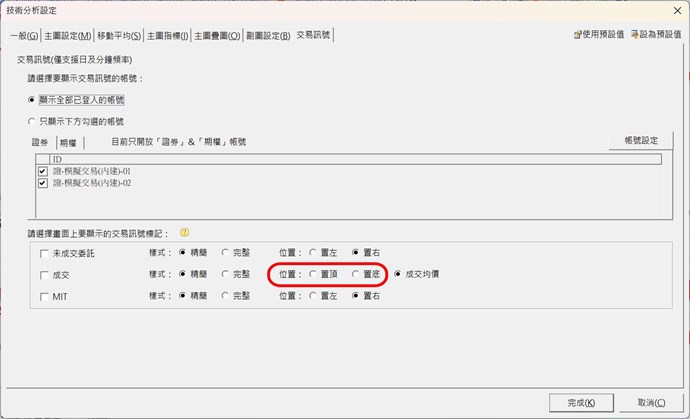Enable 成交 checkbox

[x=44, y=275]
